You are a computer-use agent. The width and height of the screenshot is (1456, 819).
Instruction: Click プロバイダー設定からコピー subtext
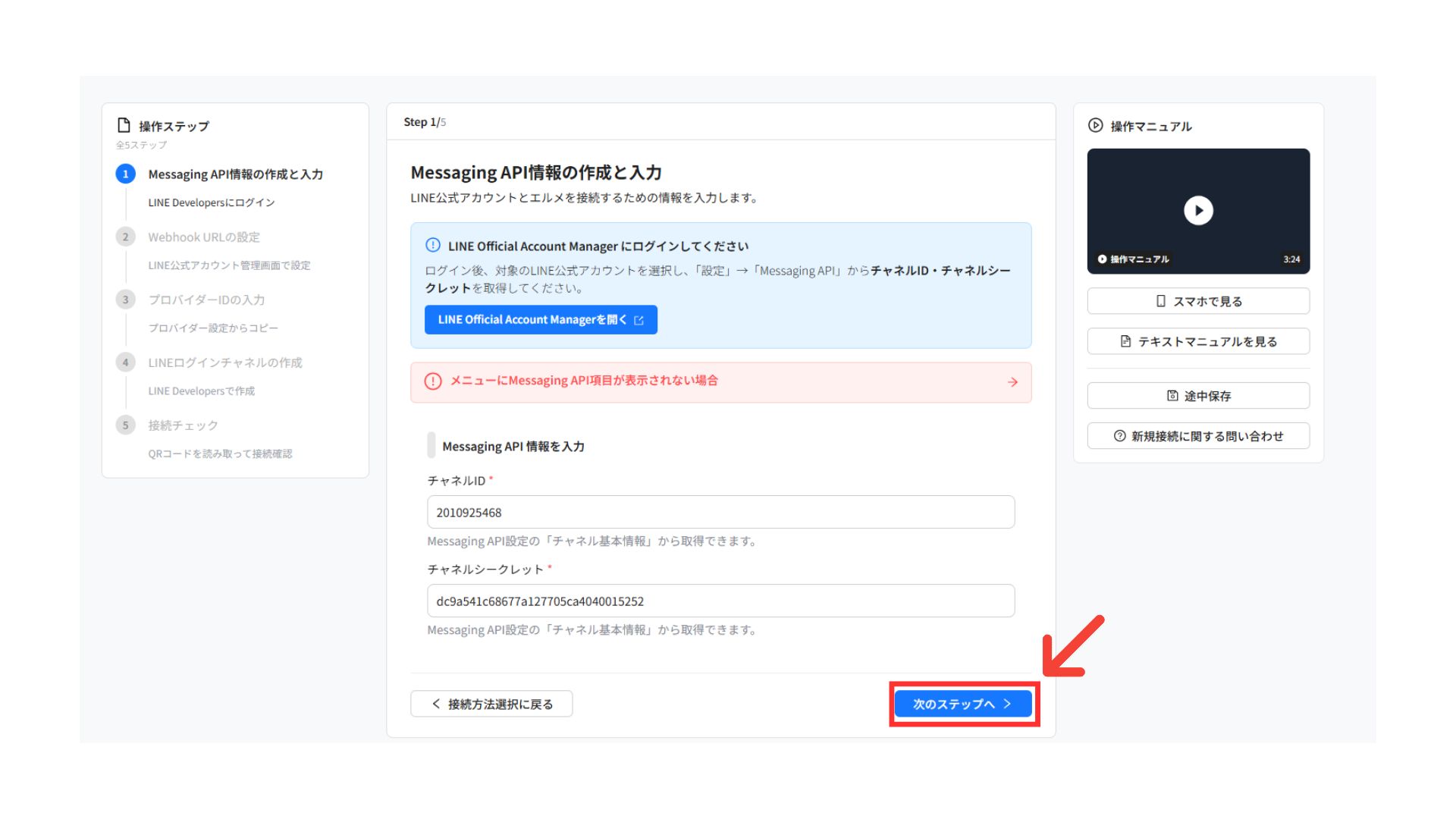point(213,328)
